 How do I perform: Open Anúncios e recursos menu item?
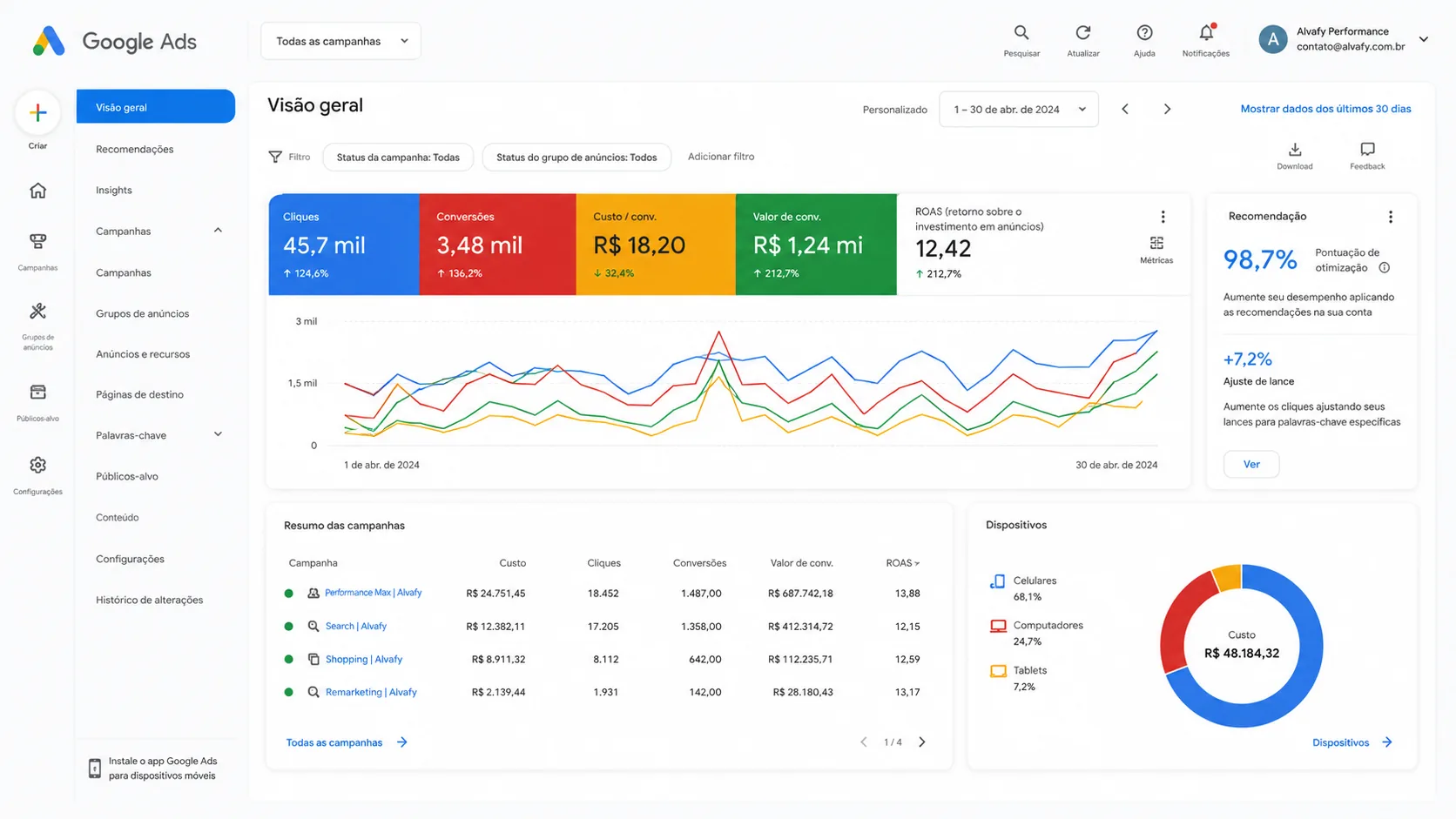coord(143,354)
